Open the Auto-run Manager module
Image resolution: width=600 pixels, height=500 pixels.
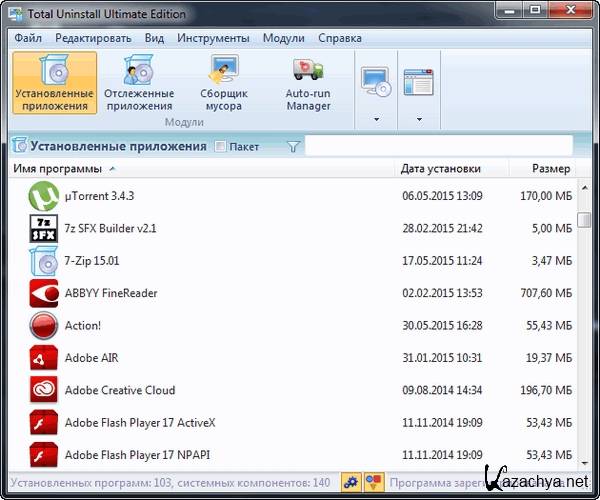(x=308, y=83)
